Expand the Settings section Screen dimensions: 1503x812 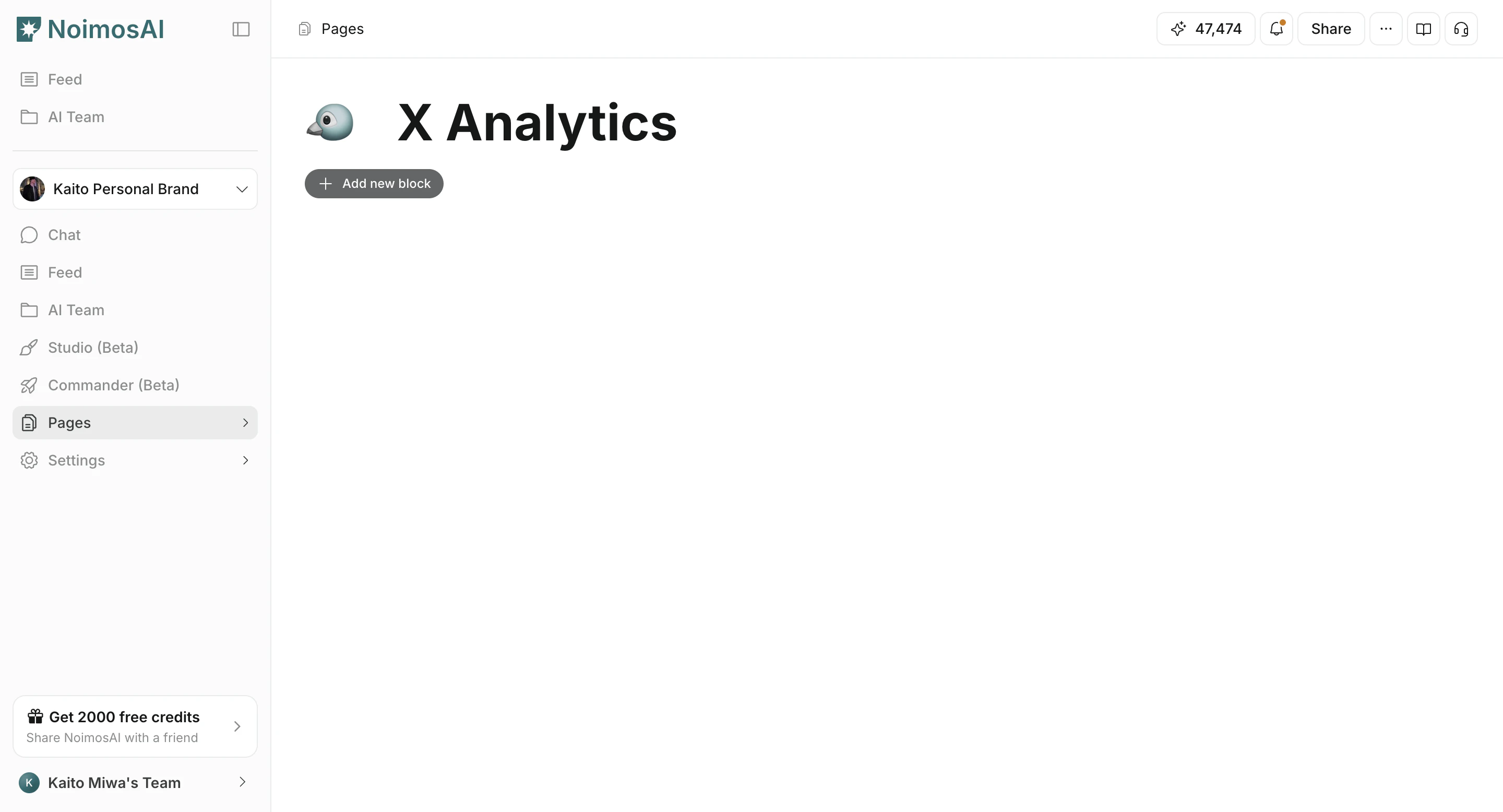(x=245, y=460)
